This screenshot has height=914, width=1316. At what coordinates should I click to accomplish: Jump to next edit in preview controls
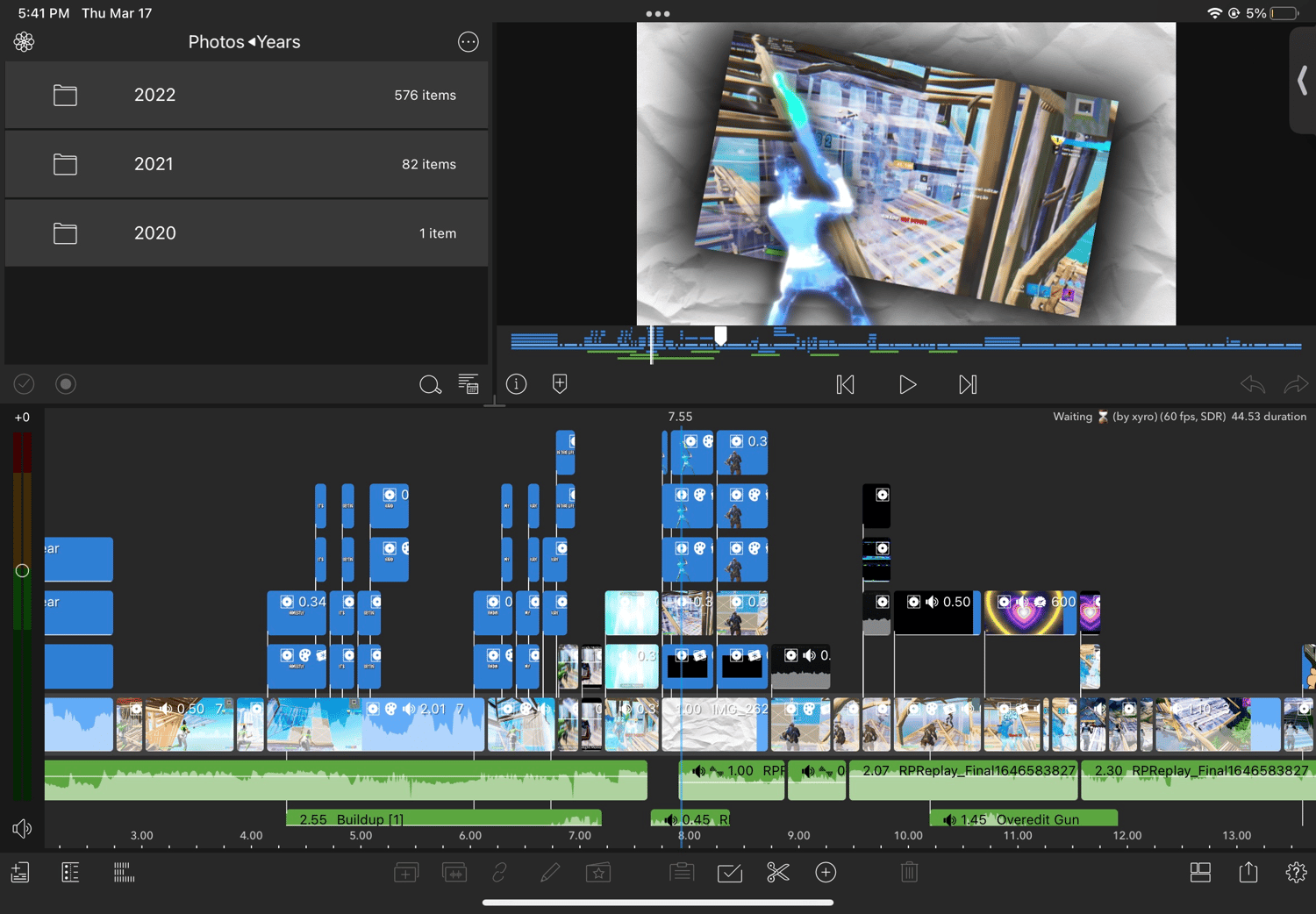[968, 384]
